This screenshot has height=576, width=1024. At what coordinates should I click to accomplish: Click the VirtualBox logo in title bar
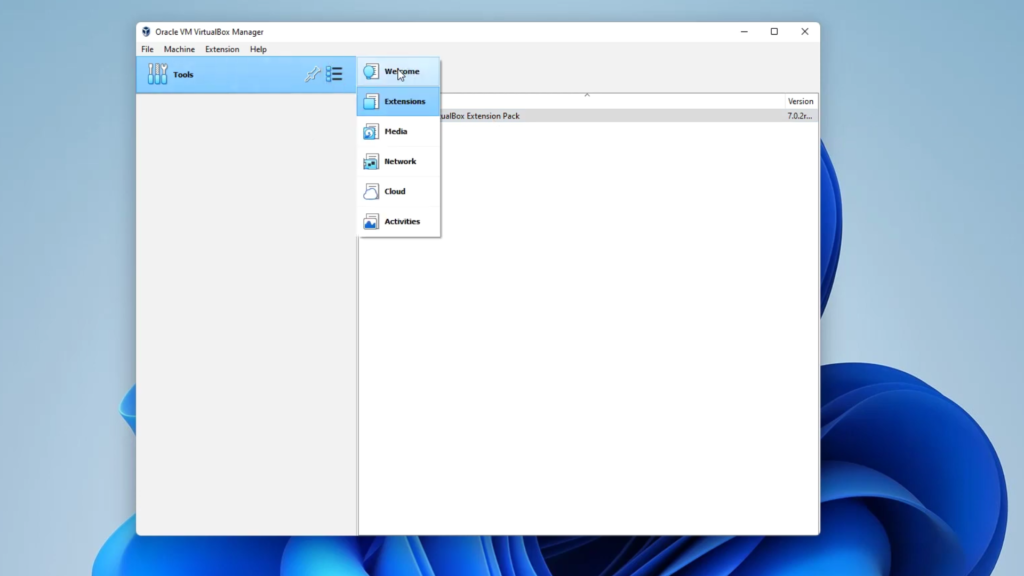(146, 31)
